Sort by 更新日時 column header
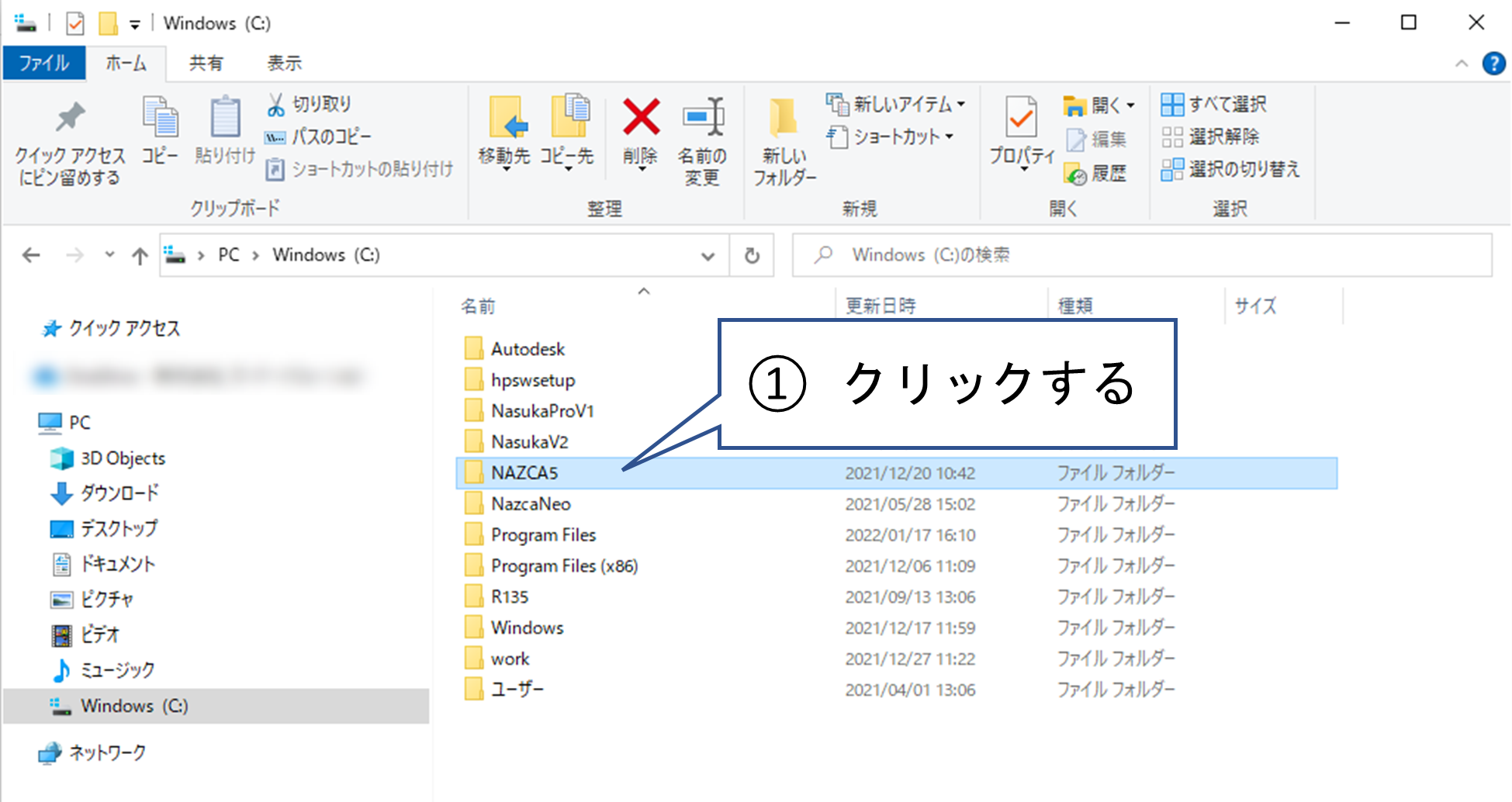The width and height of the screenshot is (1512, 802). (881, 306)
